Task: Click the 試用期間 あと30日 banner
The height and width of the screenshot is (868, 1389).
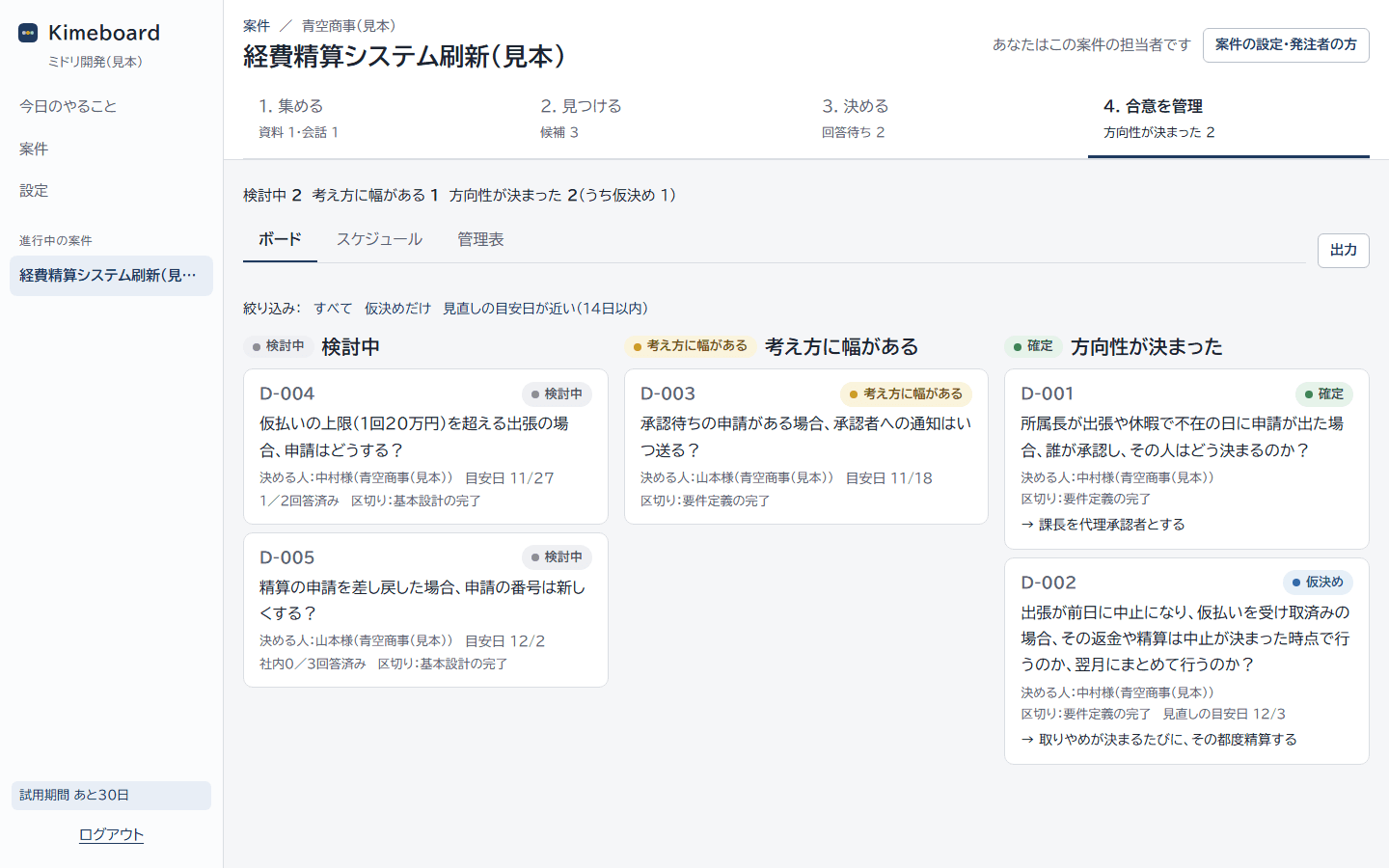Action: (111, 796)
